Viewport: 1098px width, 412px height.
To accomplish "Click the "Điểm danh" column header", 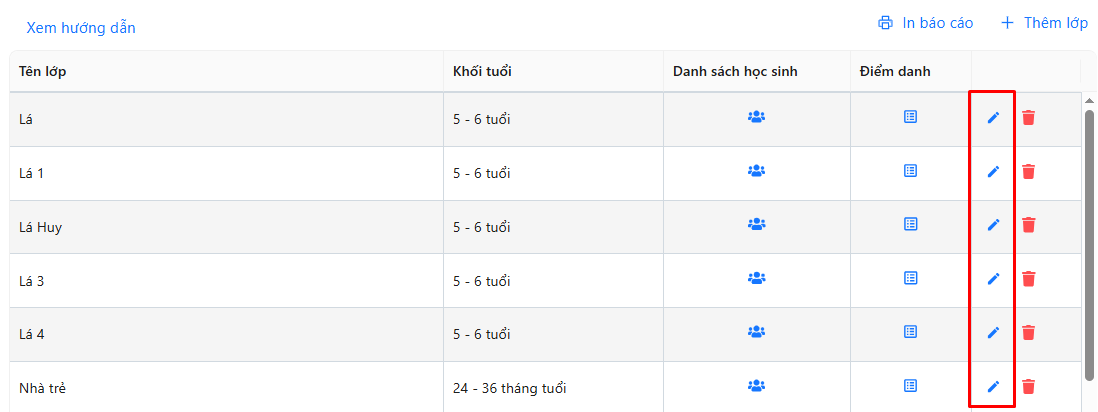I will point(894,72).
